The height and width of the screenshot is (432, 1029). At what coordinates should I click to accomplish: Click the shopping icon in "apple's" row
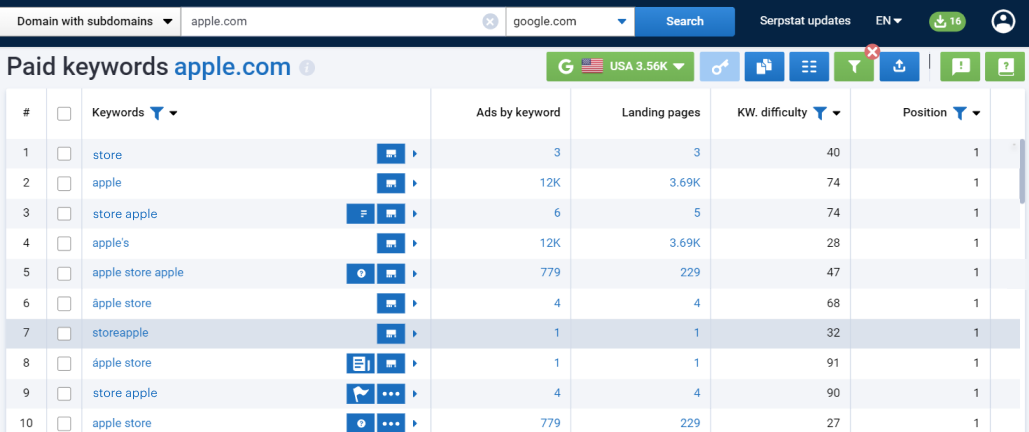(391, 243)
